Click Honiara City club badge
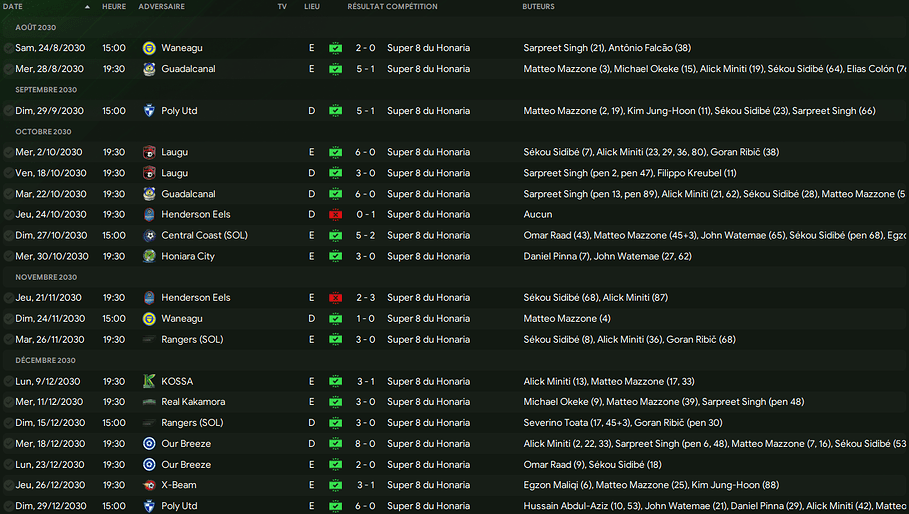Screen dimensions: 909x514 (x=149, y=256)
